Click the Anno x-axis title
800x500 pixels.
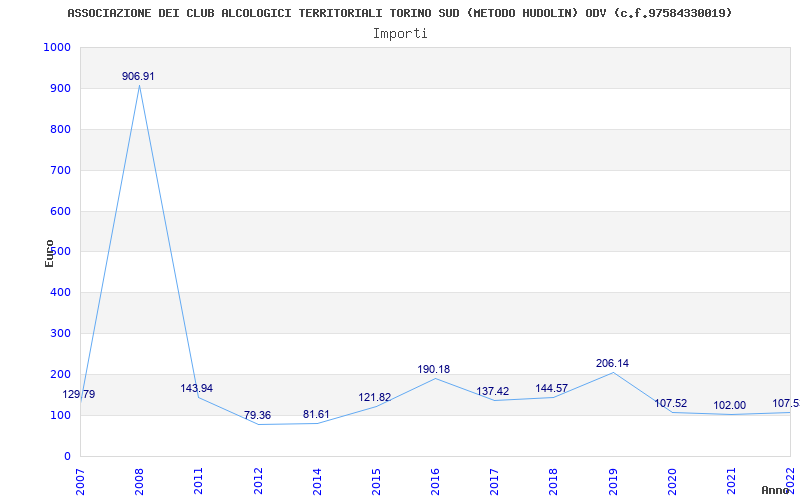coord(778,490)
